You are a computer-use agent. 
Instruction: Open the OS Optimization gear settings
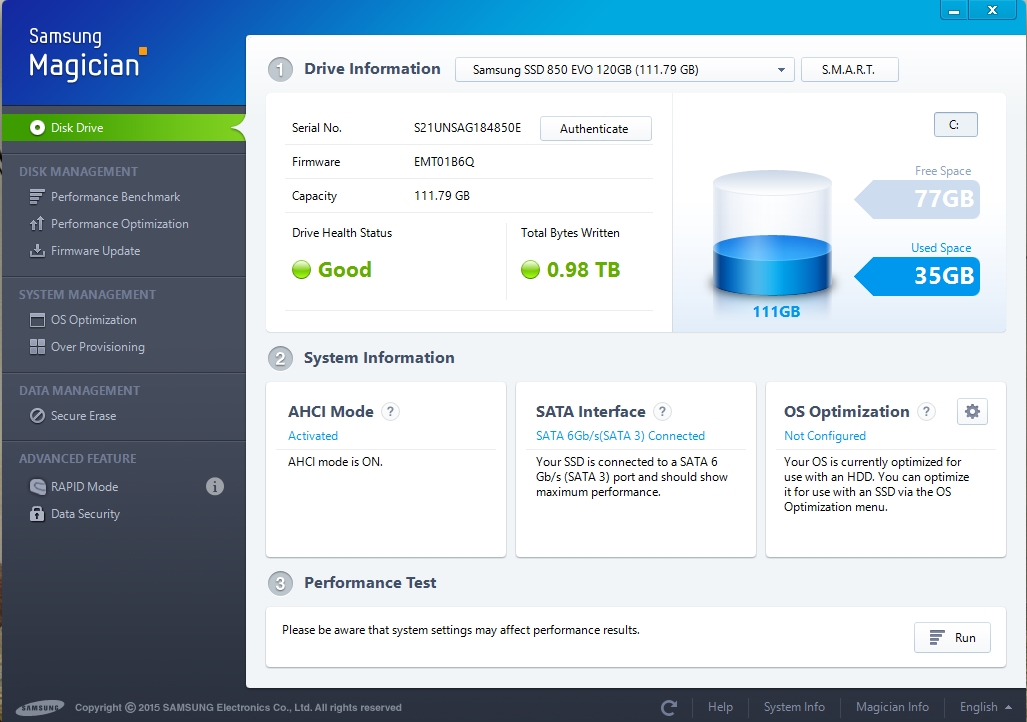pos(972,411)
